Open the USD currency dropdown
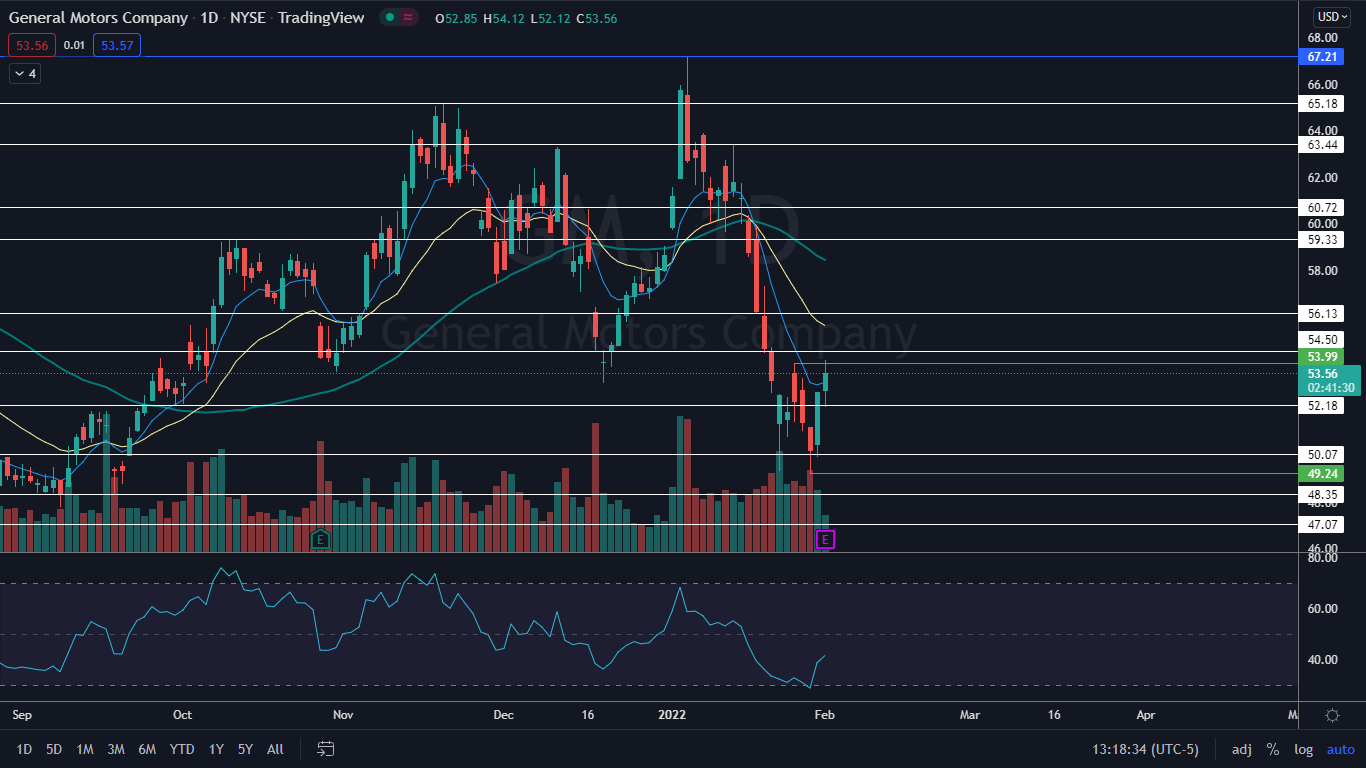This screenshot has height=768, width=1366. 1332,17
